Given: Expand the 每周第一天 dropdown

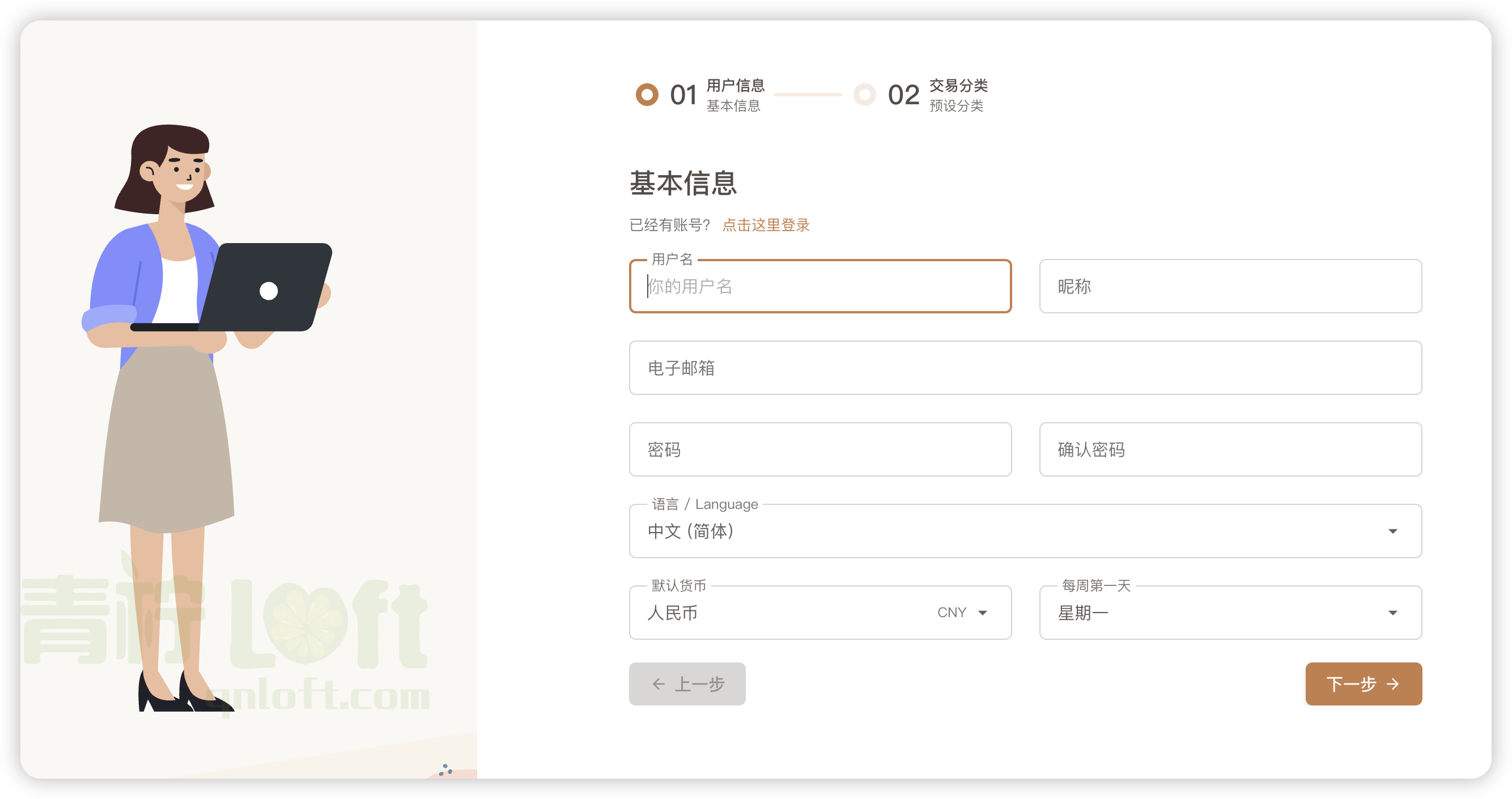Looking at the screenshot, I should coord(1394,613).
